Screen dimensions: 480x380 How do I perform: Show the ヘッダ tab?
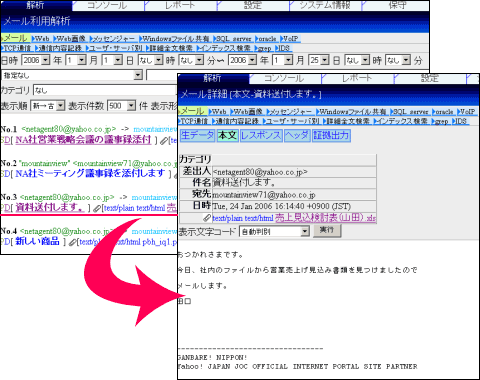(x=297, y=135)
